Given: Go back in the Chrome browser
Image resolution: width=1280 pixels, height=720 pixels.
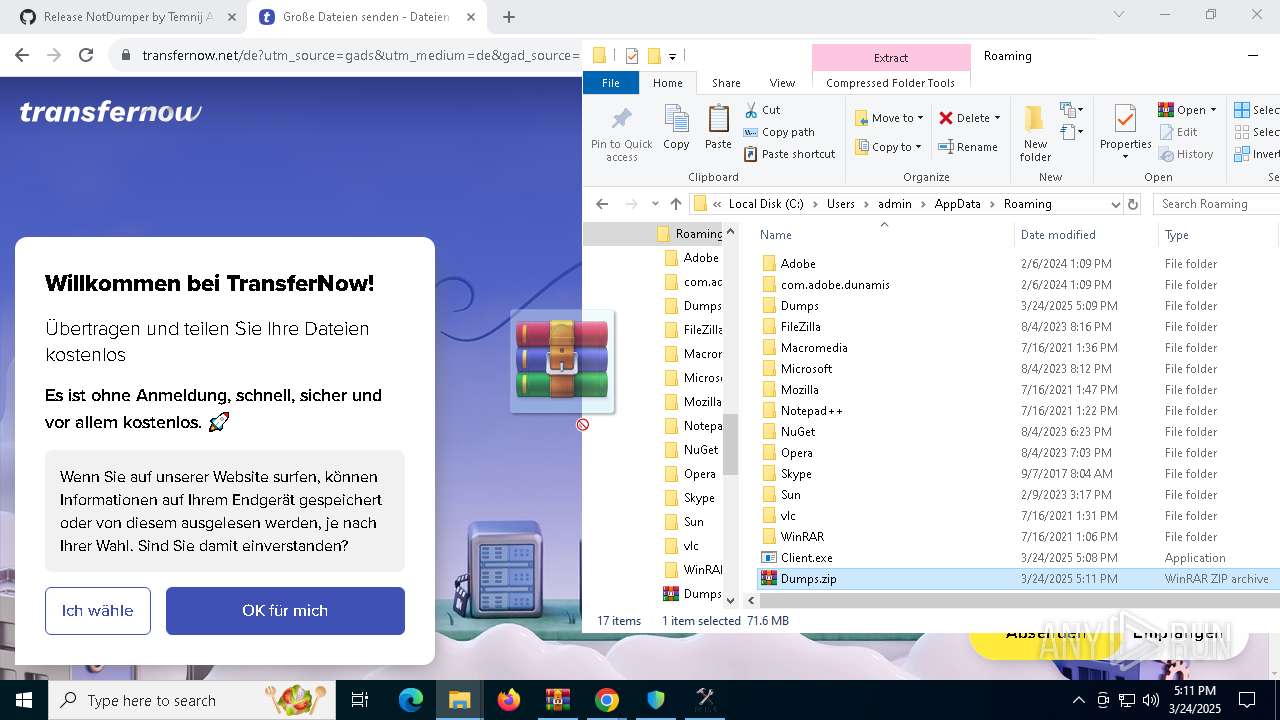Looking at the screenshot, I should pyautogui.click(x=22, y=56).
